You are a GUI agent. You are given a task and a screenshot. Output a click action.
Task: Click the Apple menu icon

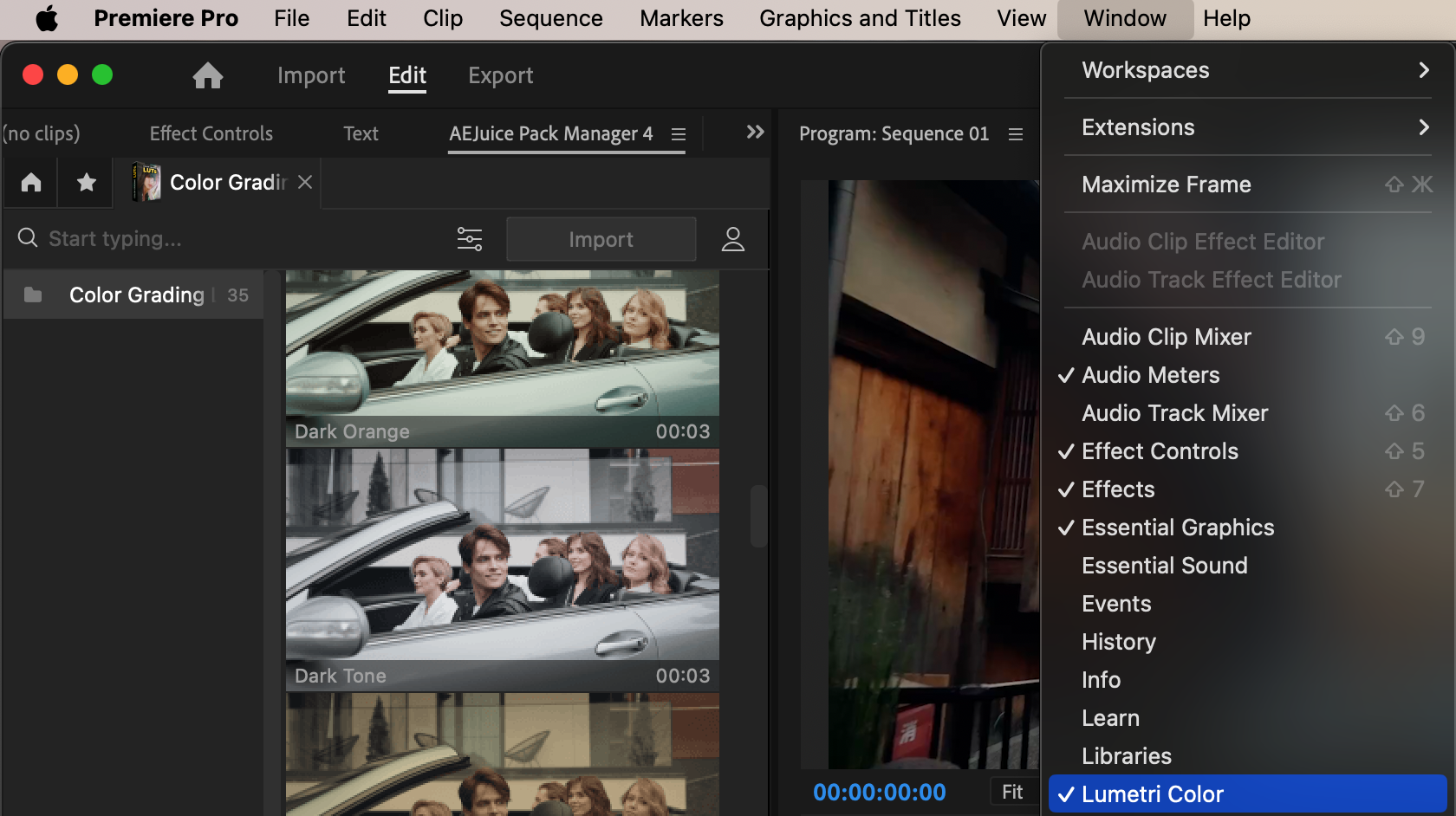47,18
